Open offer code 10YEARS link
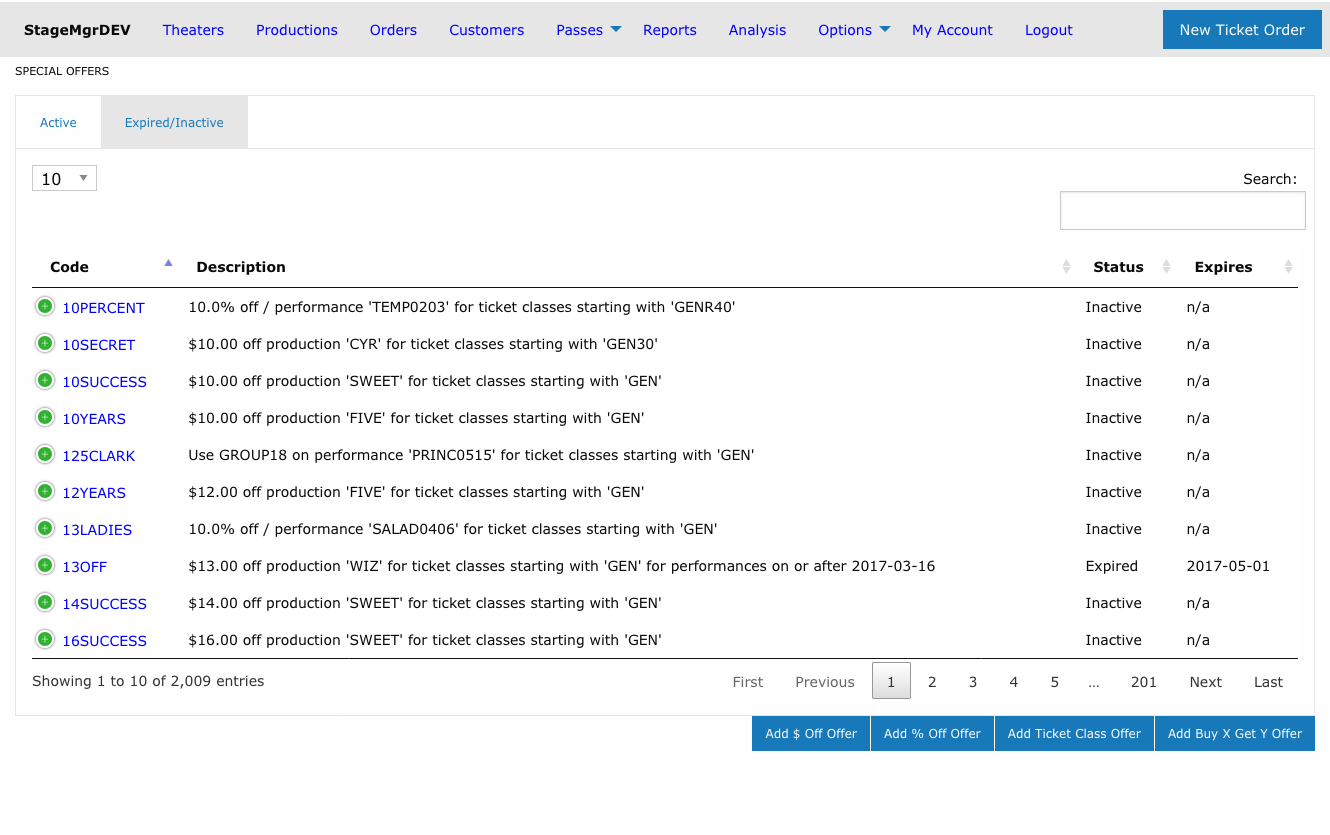Screen dimensions: 1330x835 coord(94,419)
